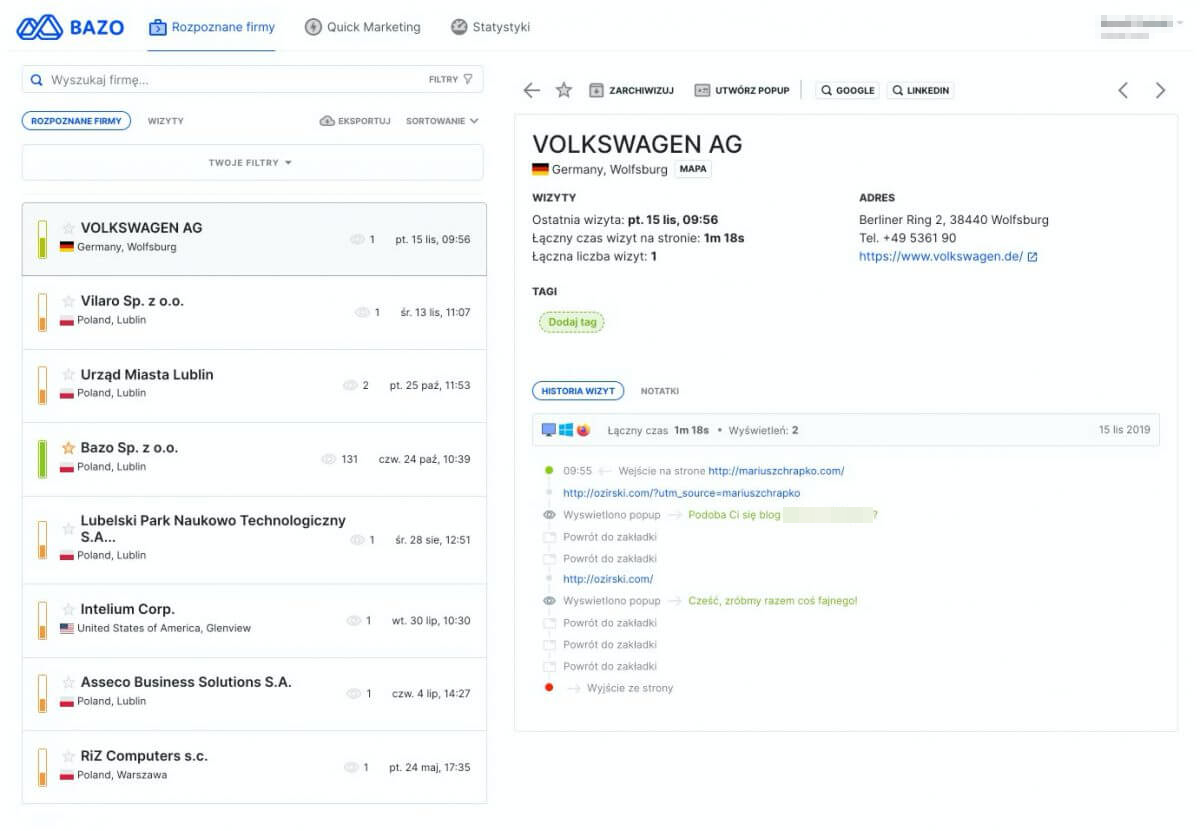Export list with EKSPORTUJ

pos(355,121)
